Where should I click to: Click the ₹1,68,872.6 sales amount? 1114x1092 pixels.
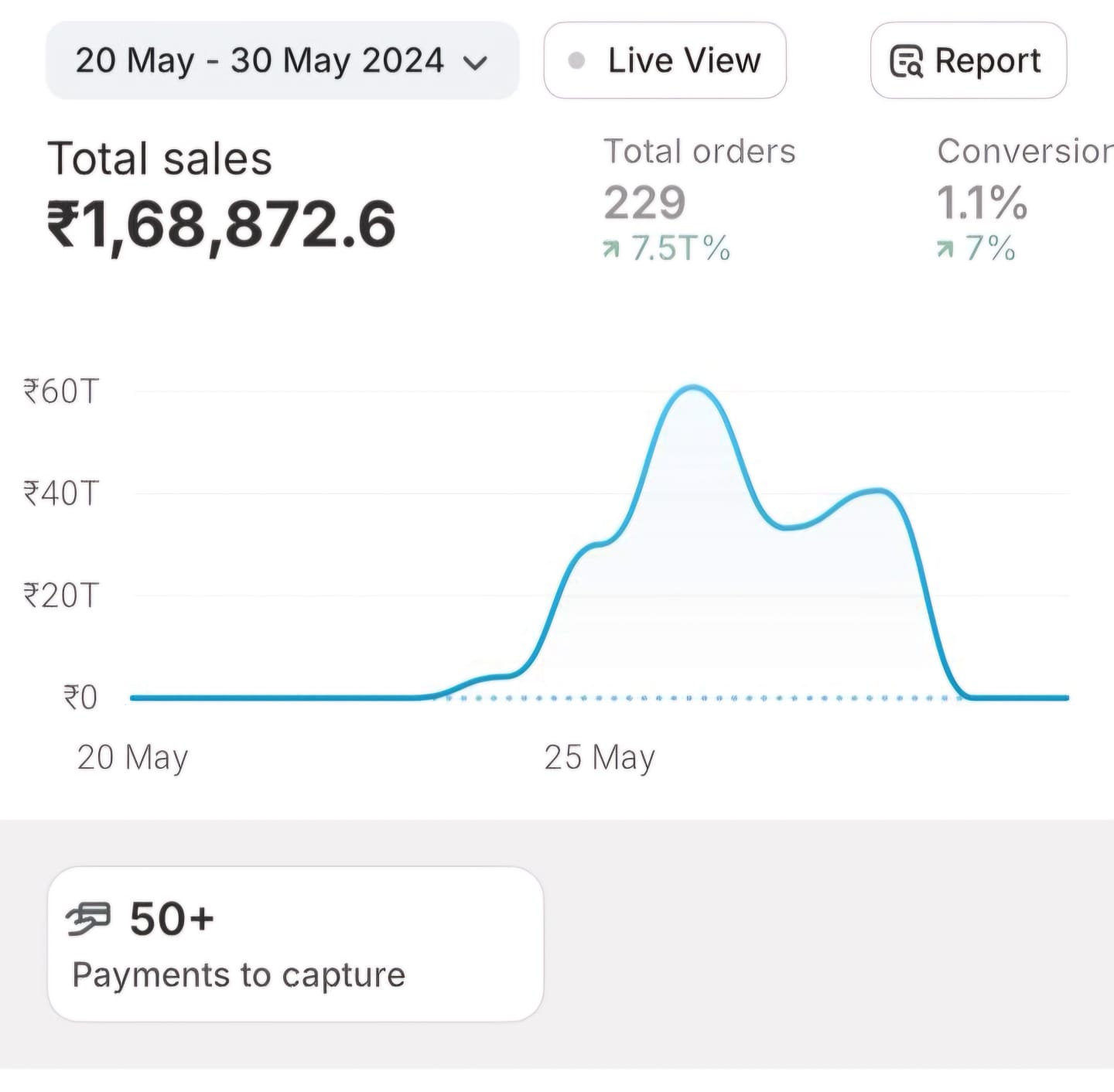click(221, 225)
